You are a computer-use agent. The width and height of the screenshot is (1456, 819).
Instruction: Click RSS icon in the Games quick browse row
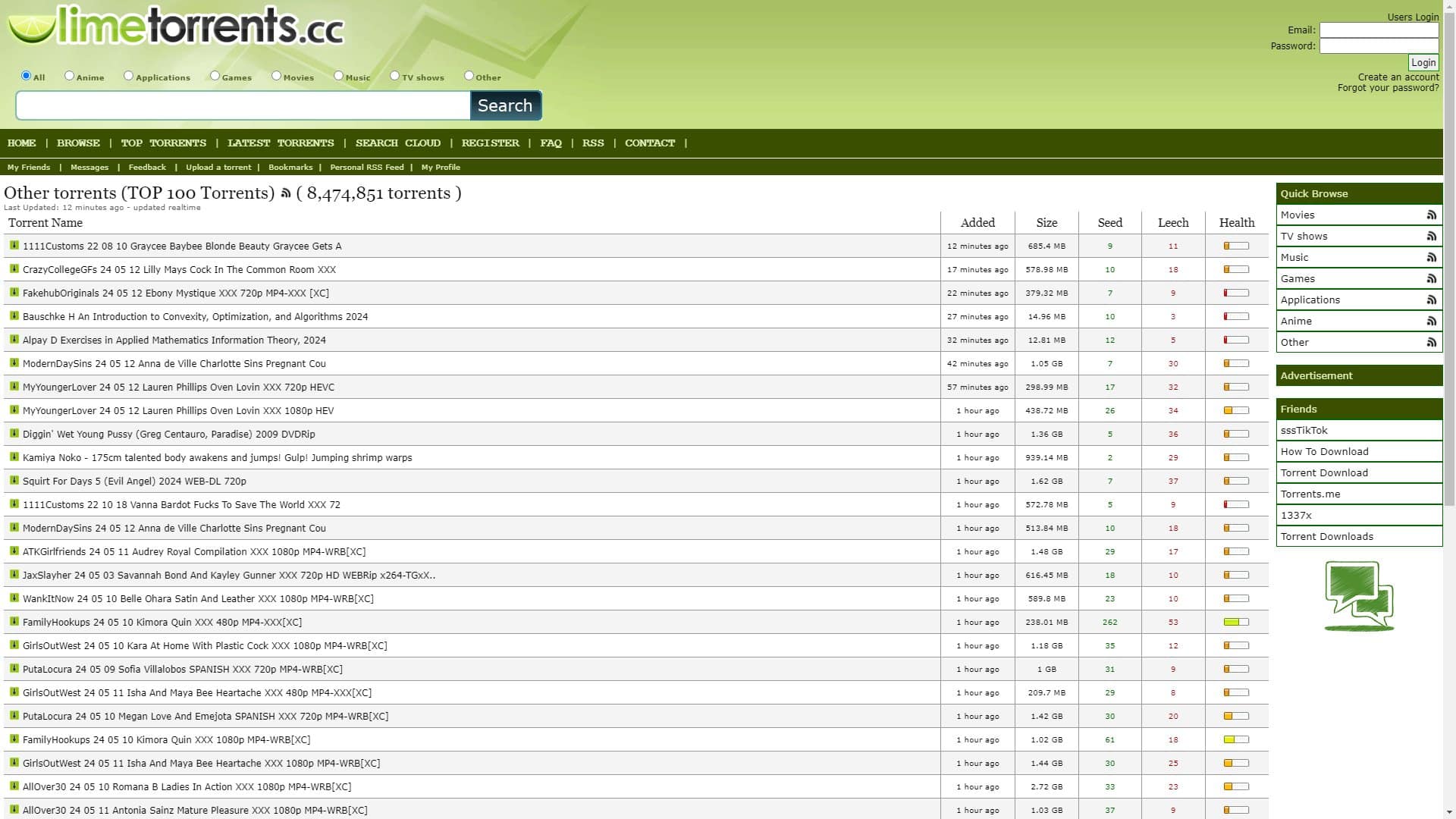click(1431, 279)
